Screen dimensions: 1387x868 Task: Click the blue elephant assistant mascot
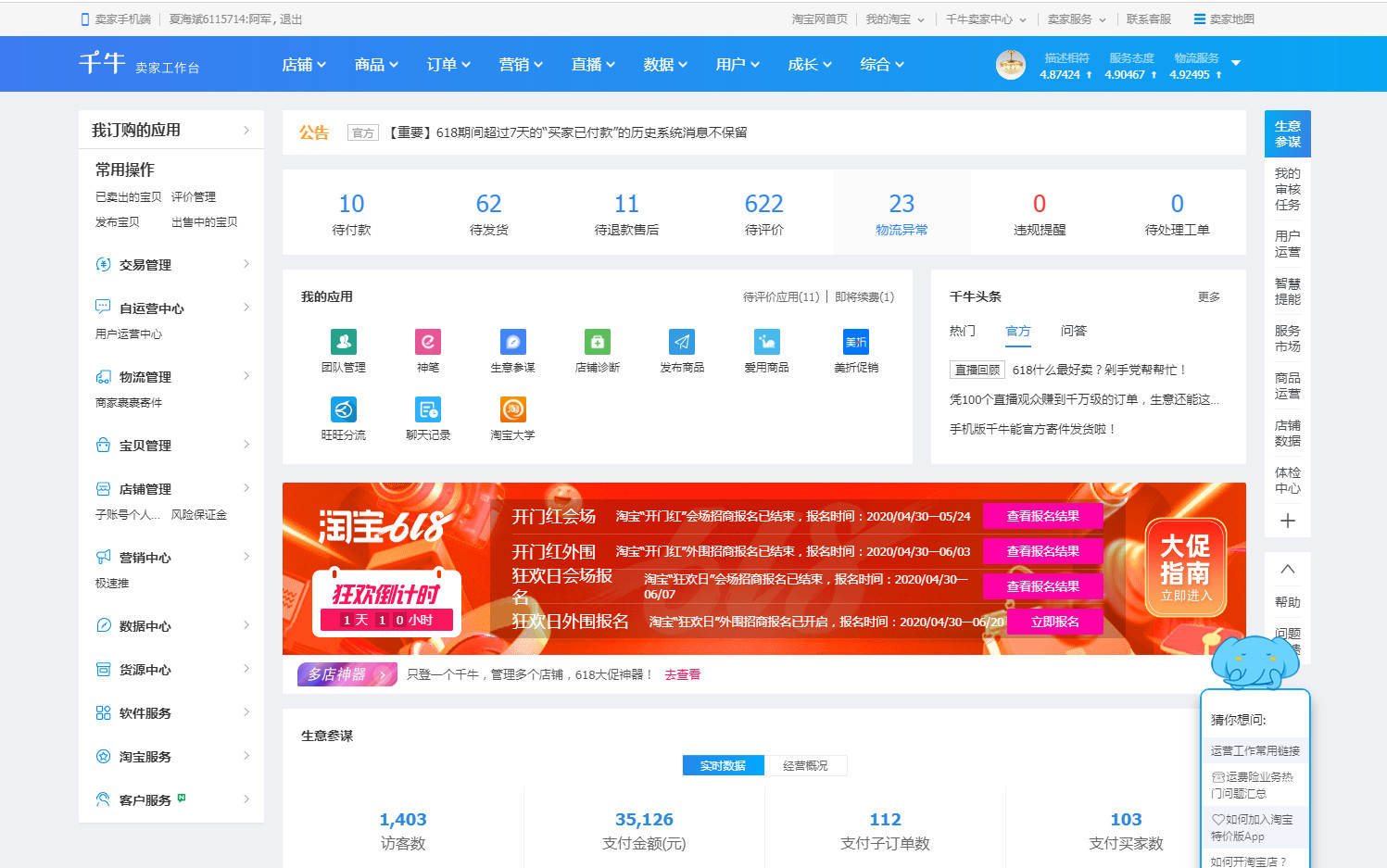tap(1255, 662)
